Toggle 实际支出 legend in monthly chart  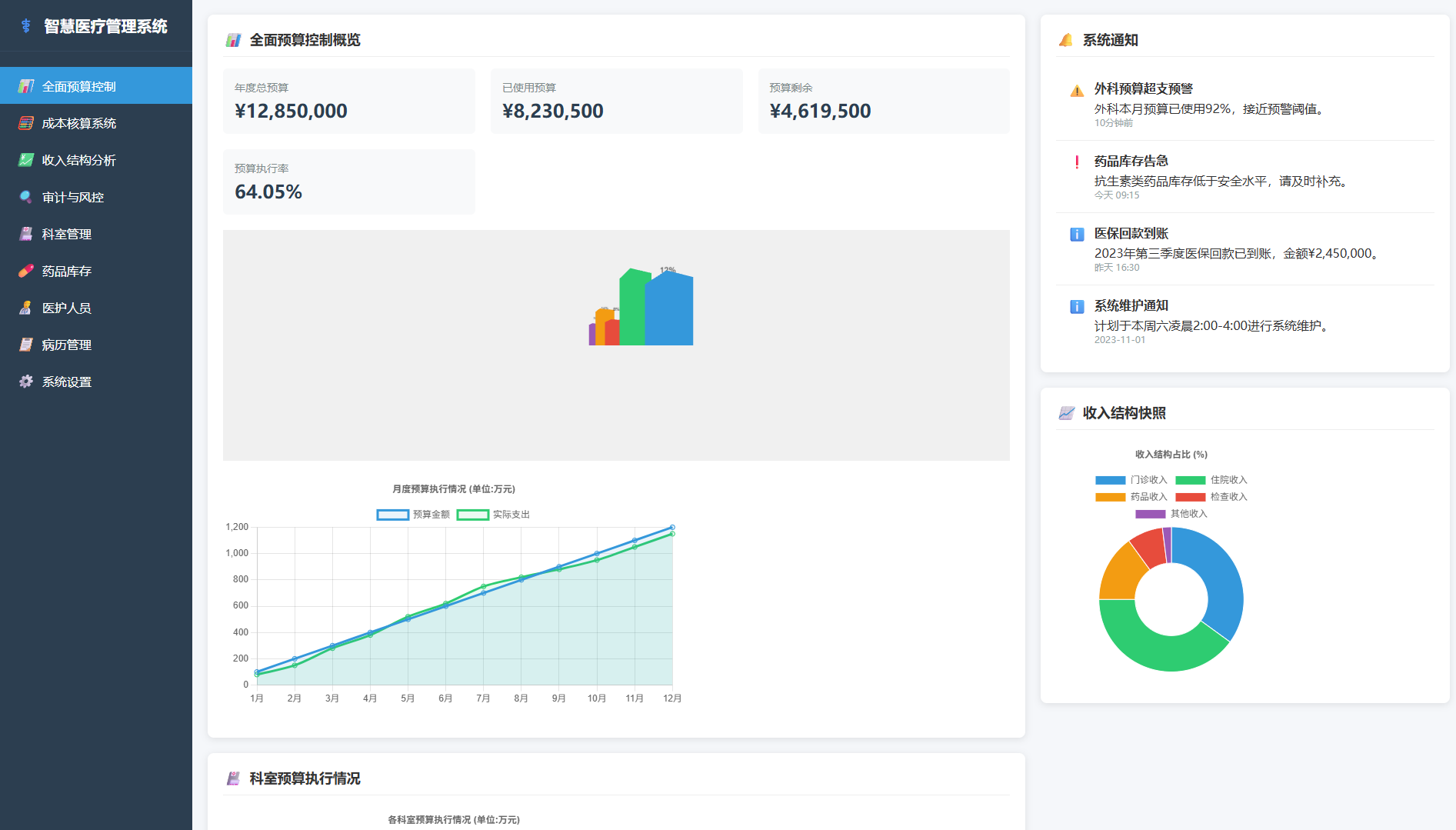tap(493, 515)
